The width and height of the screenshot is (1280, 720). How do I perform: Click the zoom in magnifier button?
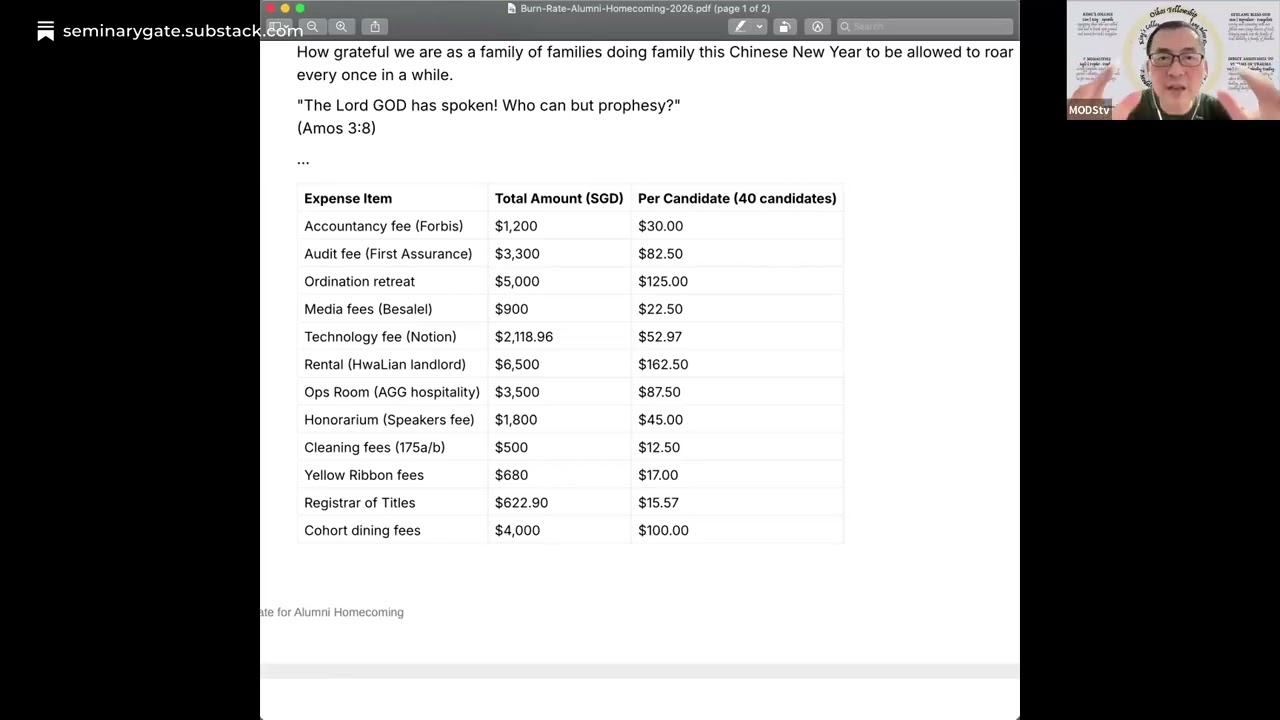[342, 26]
